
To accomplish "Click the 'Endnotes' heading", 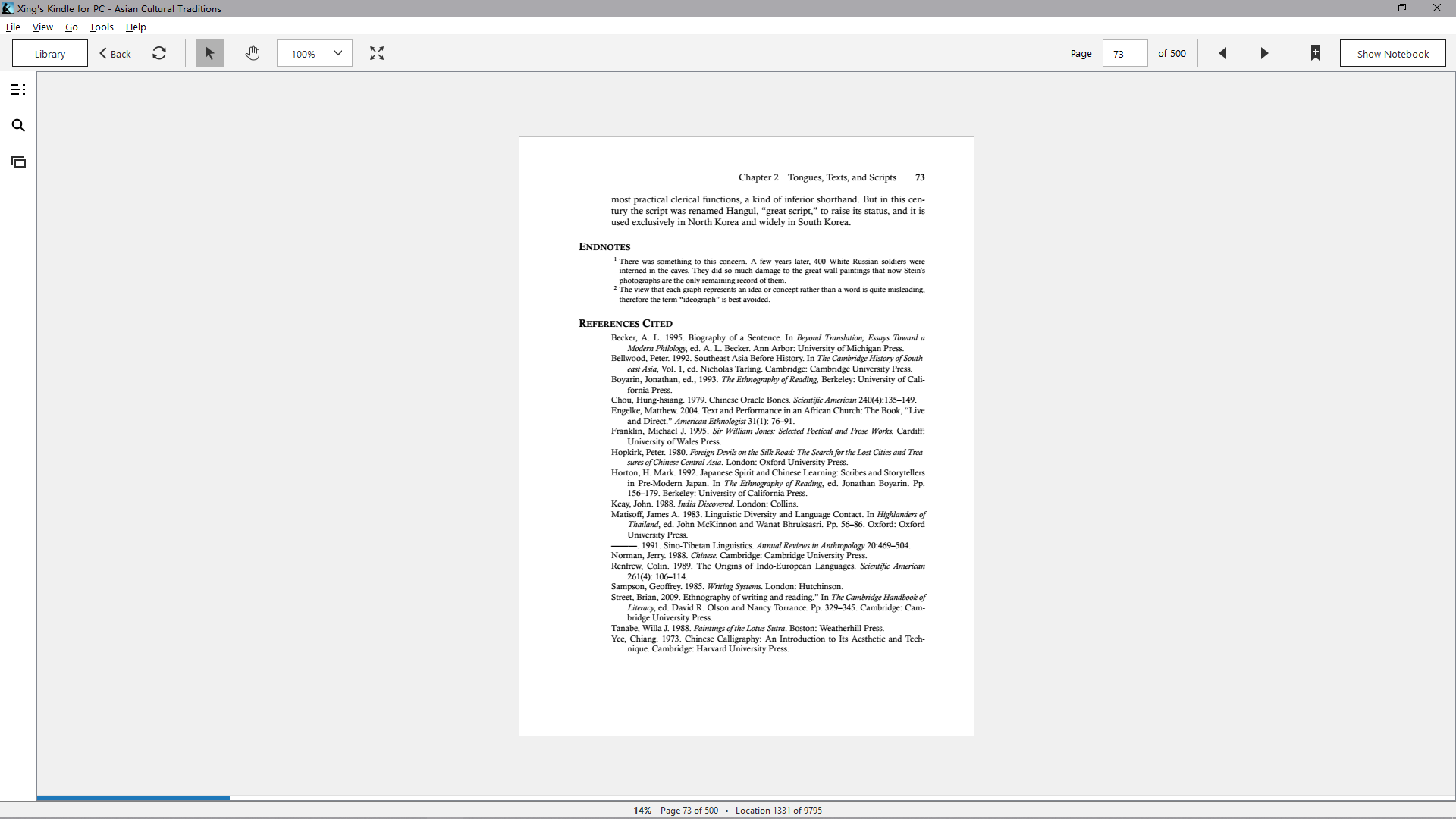I will [604, 246].
